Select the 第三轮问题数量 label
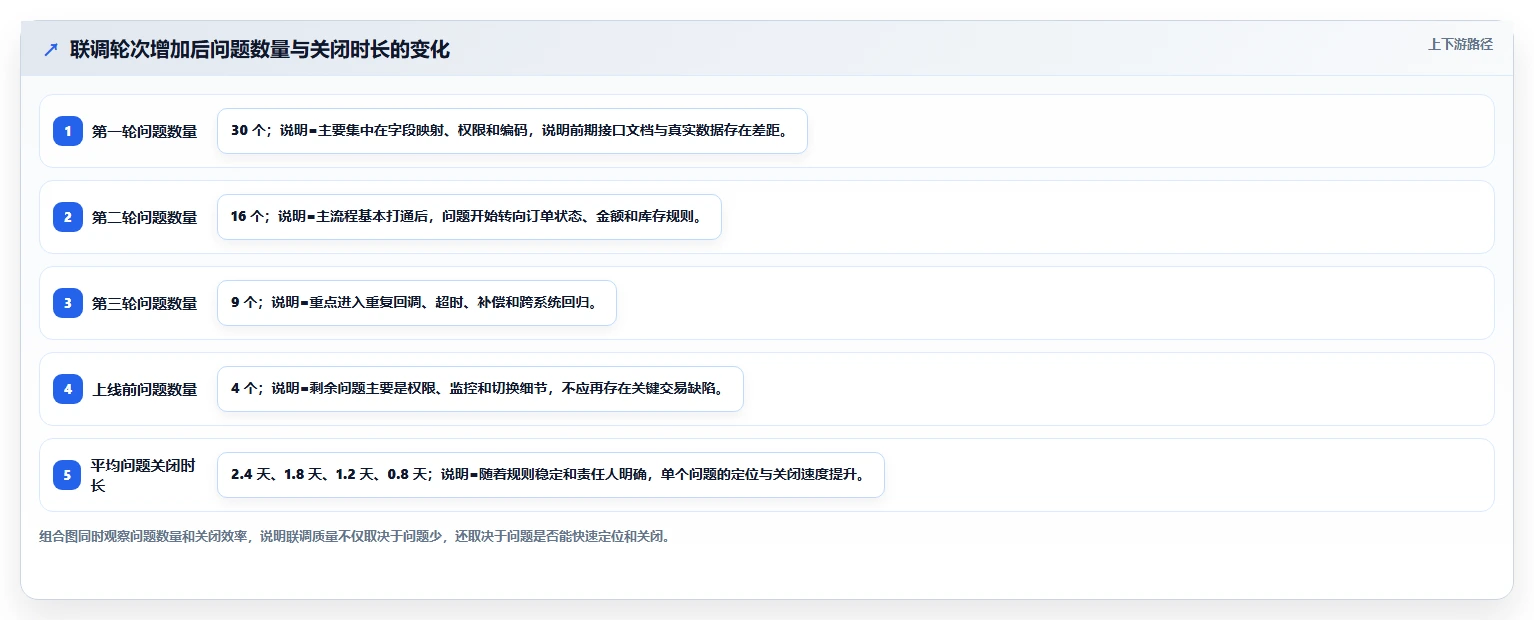Image resolution: width=1534 pixels, height=620 pixels. [144, 303]
